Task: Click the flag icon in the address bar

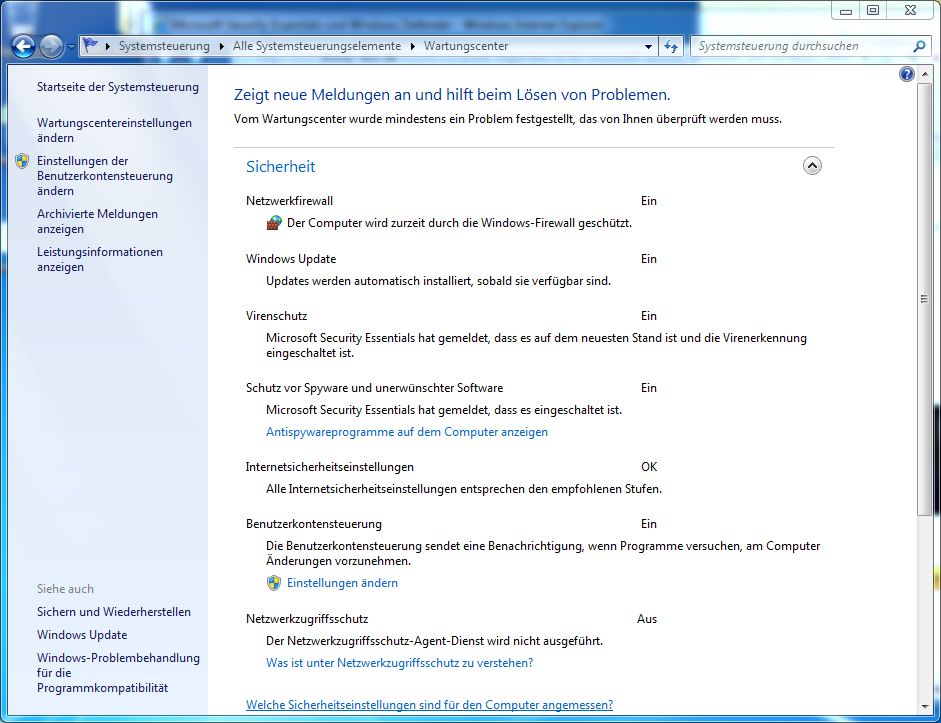Action: click(x=91, y=46)
